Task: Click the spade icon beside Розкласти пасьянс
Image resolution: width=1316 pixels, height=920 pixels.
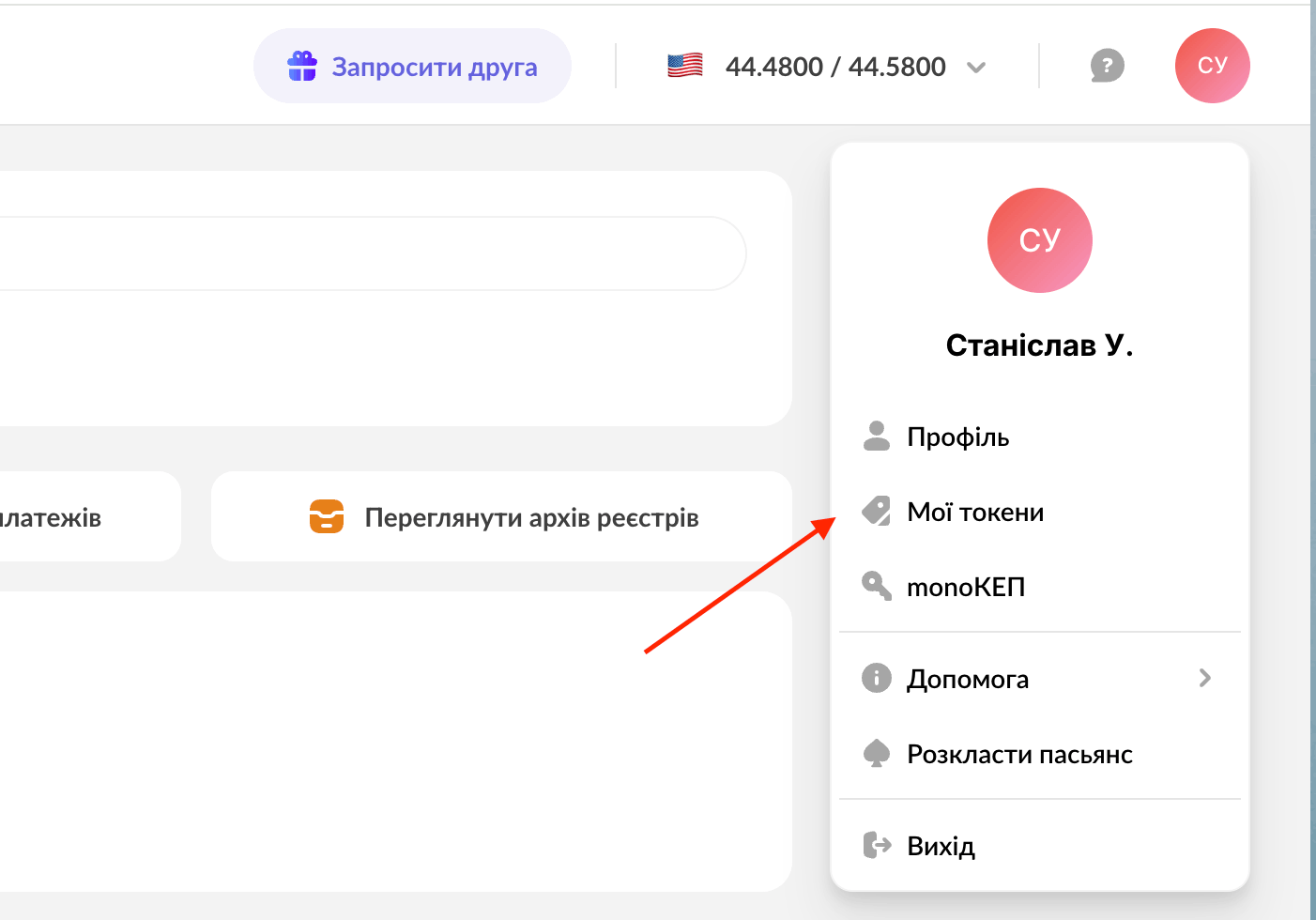Action: point(877,753)
